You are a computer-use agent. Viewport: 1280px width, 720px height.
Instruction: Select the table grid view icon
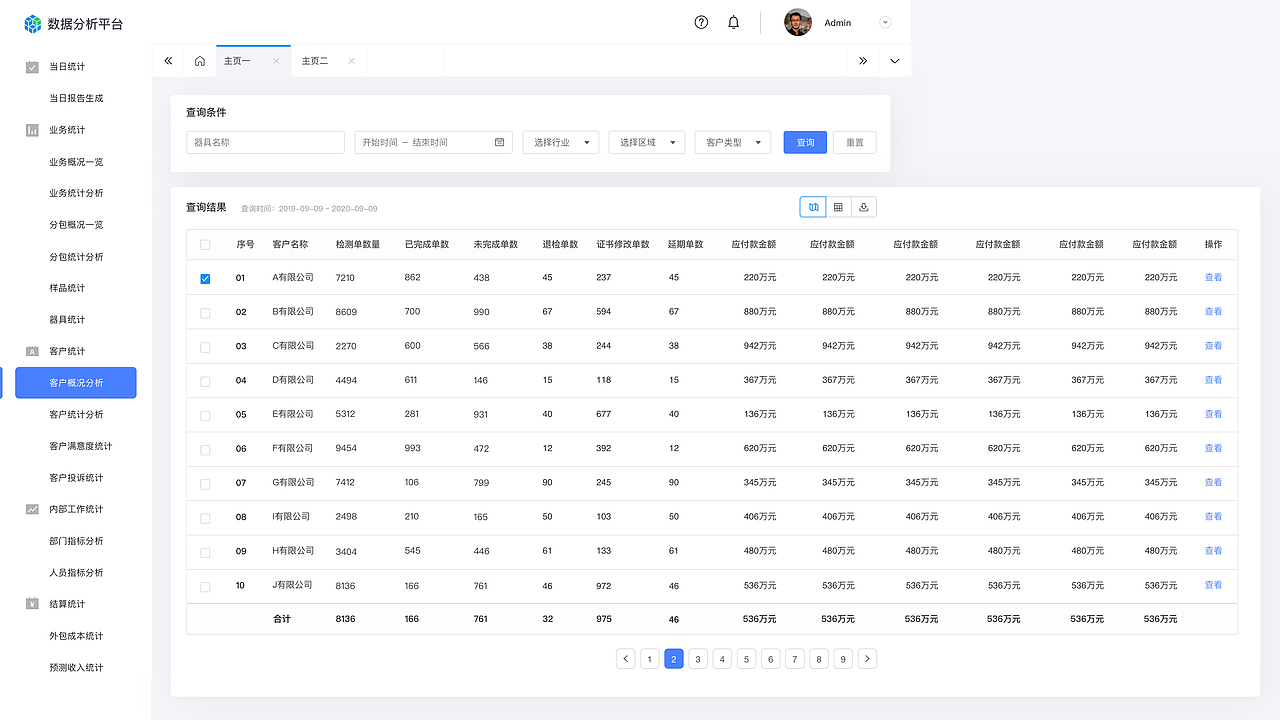838,207
